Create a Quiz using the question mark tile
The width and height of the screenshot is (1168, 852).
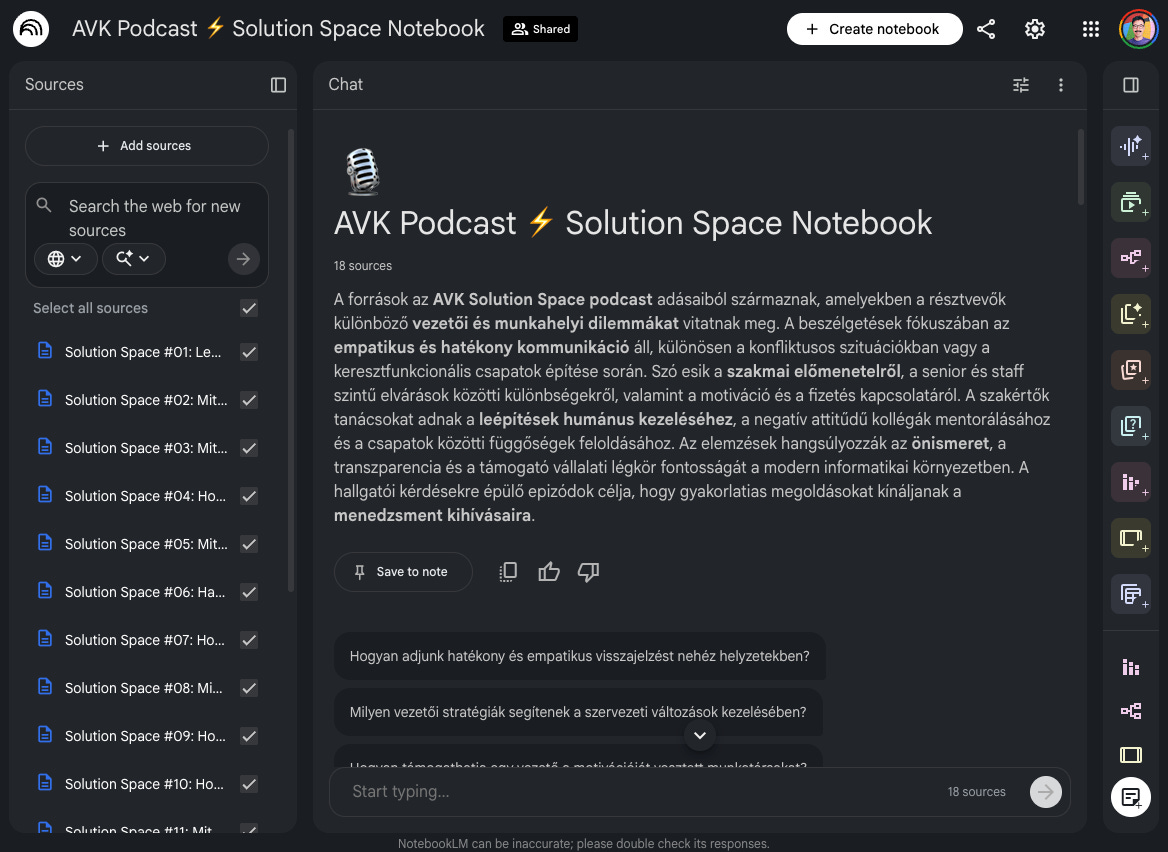(x=1131, y=426)
